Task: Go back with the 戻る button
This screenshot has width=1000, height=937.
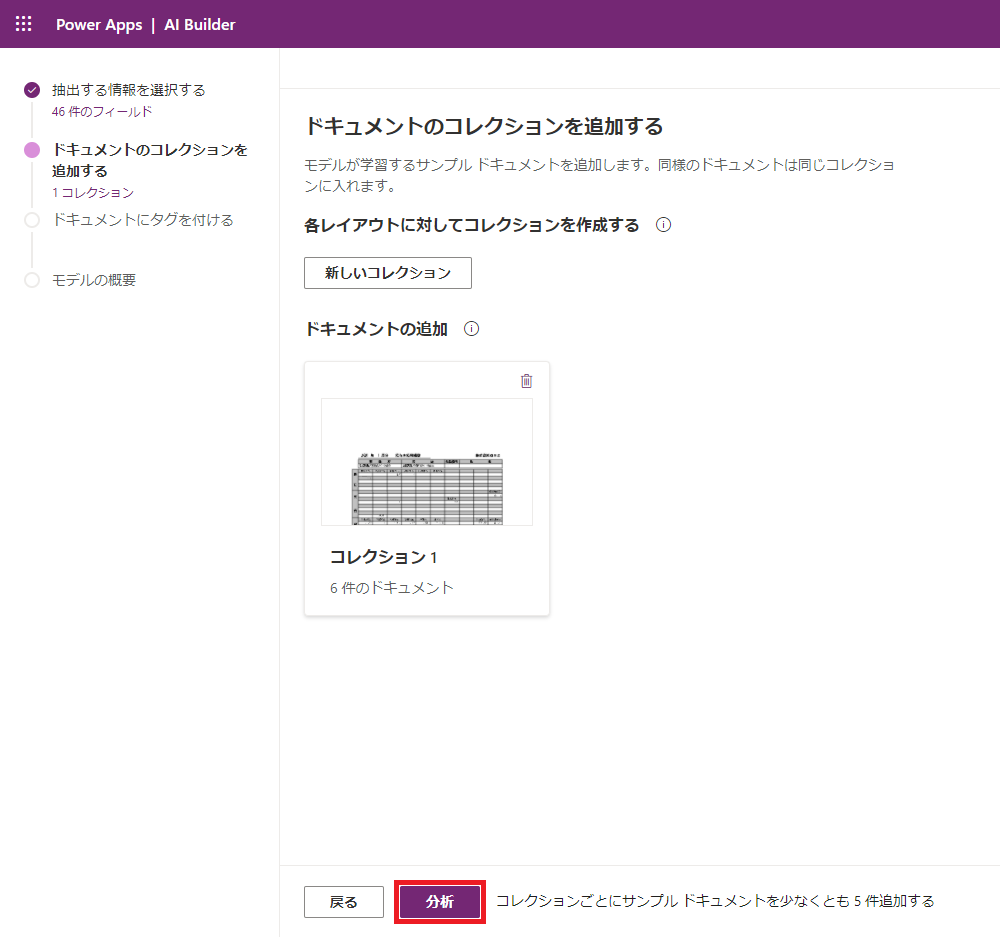Action: (344, 902)
